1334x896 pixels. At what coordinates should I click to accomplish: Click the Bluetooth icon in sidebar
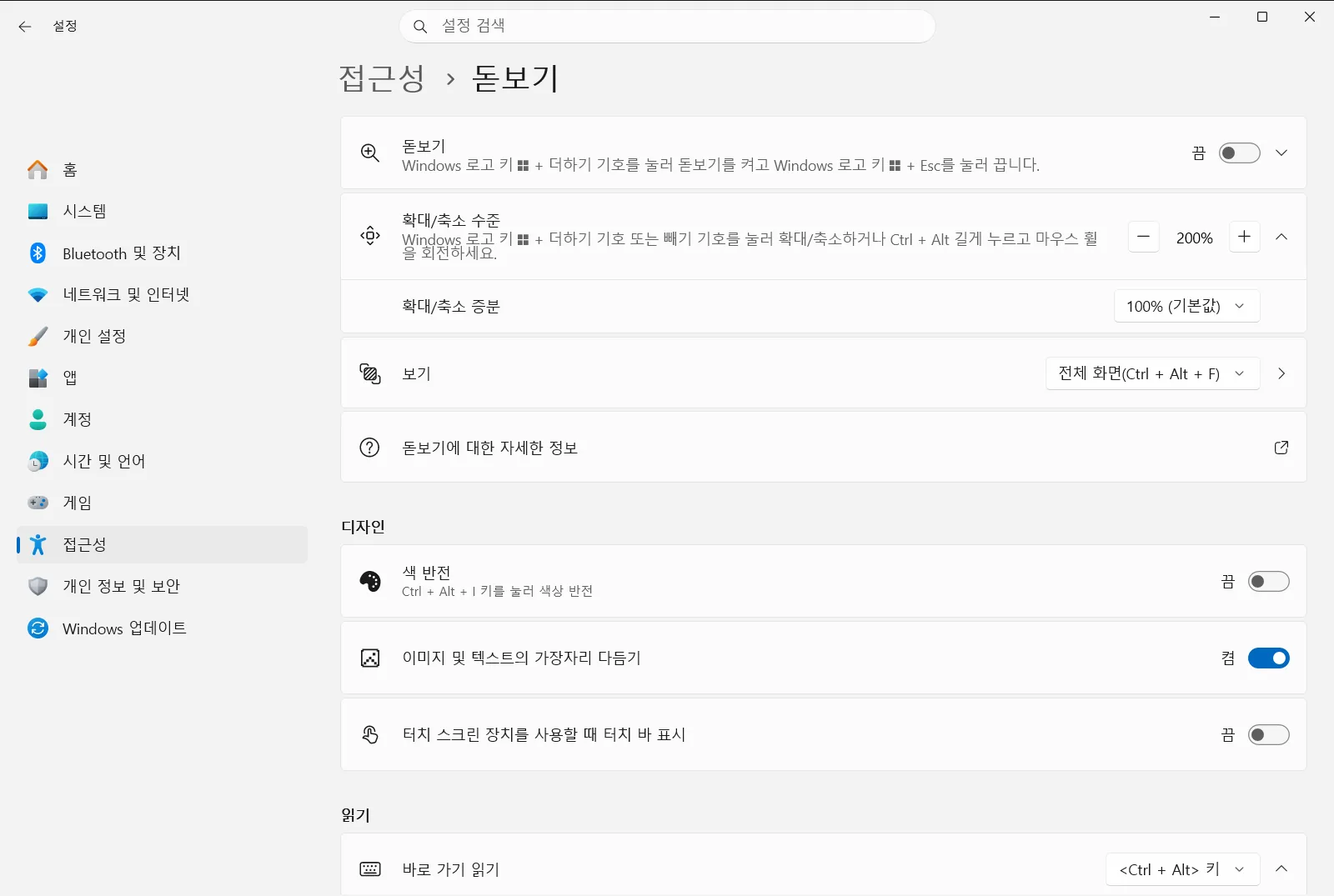[x=38, y=253]
